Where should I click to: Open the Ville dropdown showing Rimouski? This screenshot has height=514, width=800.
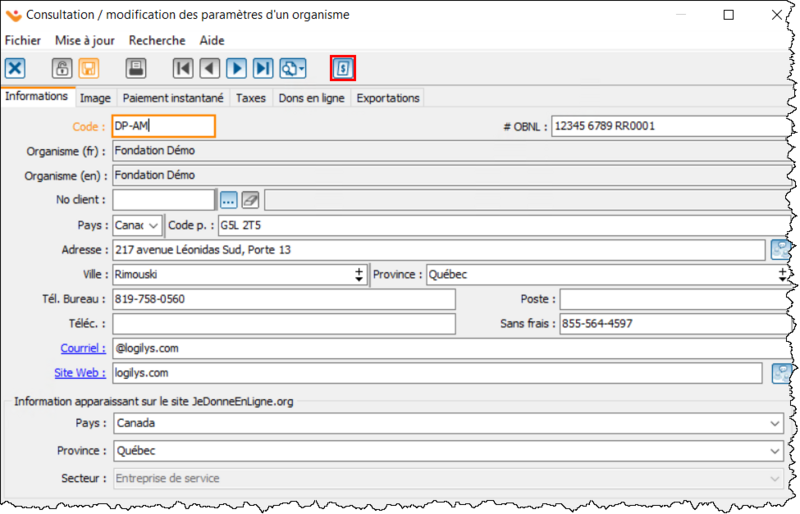(x=359, y=274)
